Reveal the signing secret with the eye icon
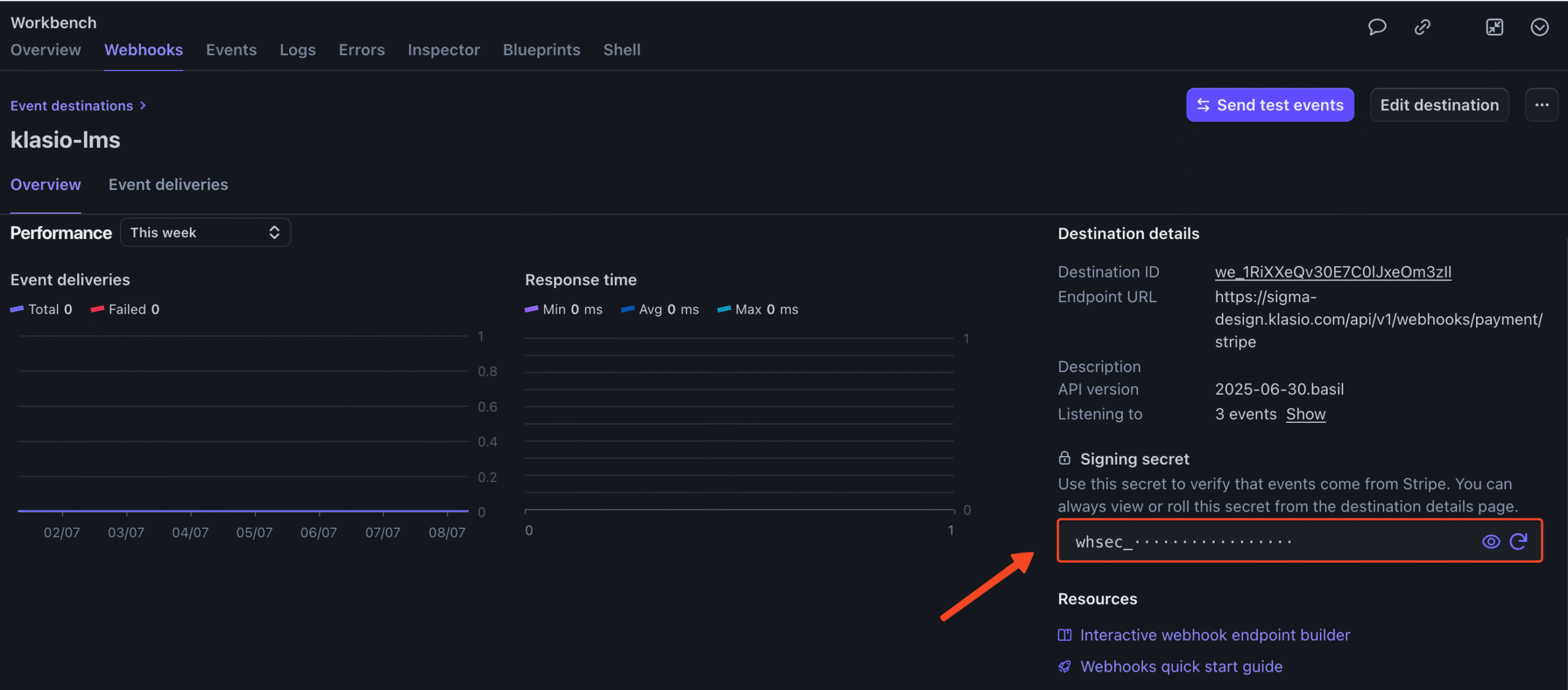The image size is (1568, 690). point(1490,542)
